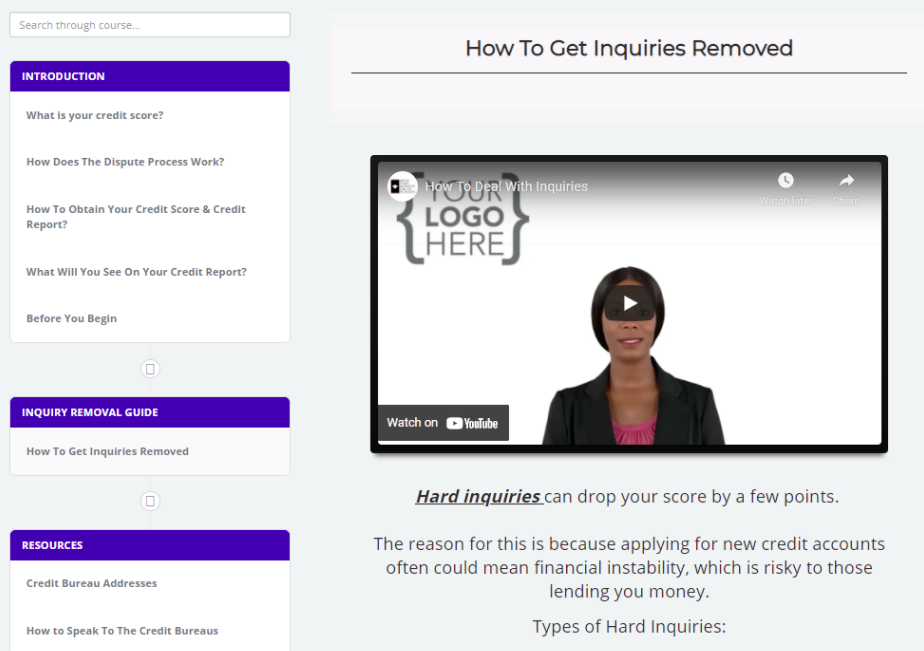Click the Share arrow icon on video
Viewport: 924px width, 651px height.
click(846, 181)
